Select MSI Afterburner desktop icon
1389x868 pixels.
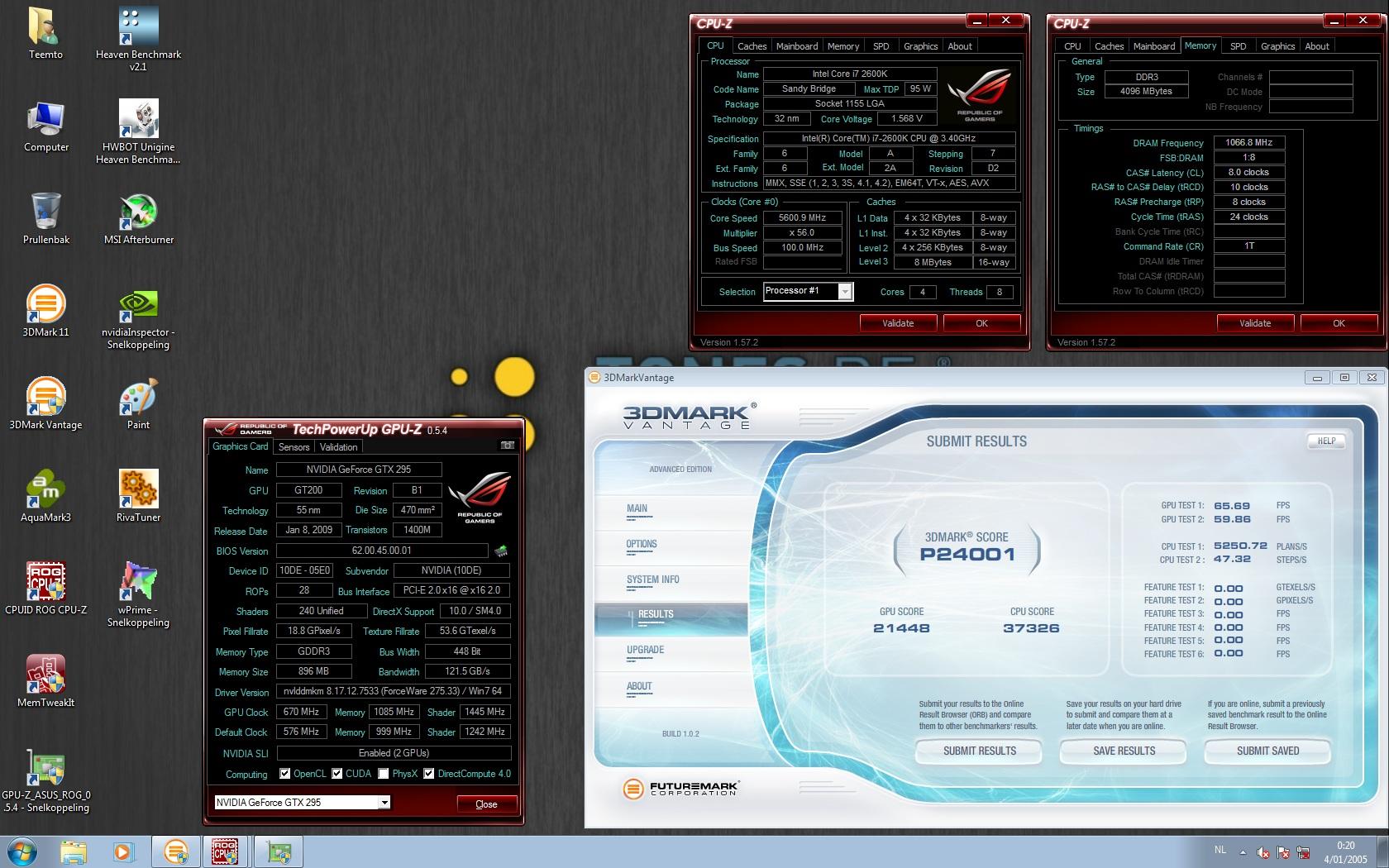click(138, 218)
